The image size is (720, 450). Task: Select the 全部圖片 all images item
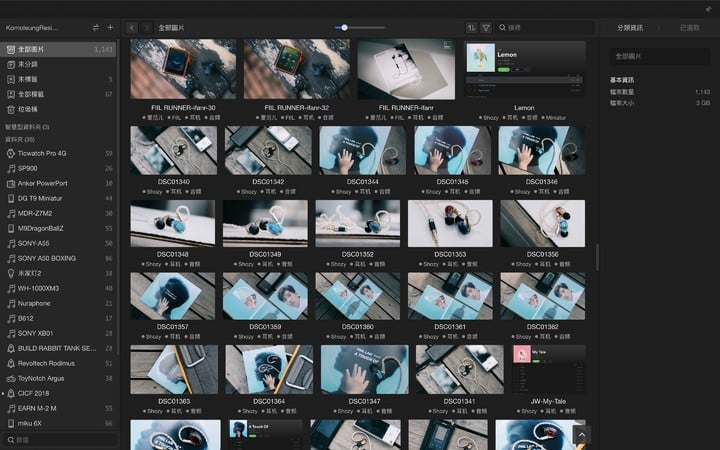[x=58, y=49]
